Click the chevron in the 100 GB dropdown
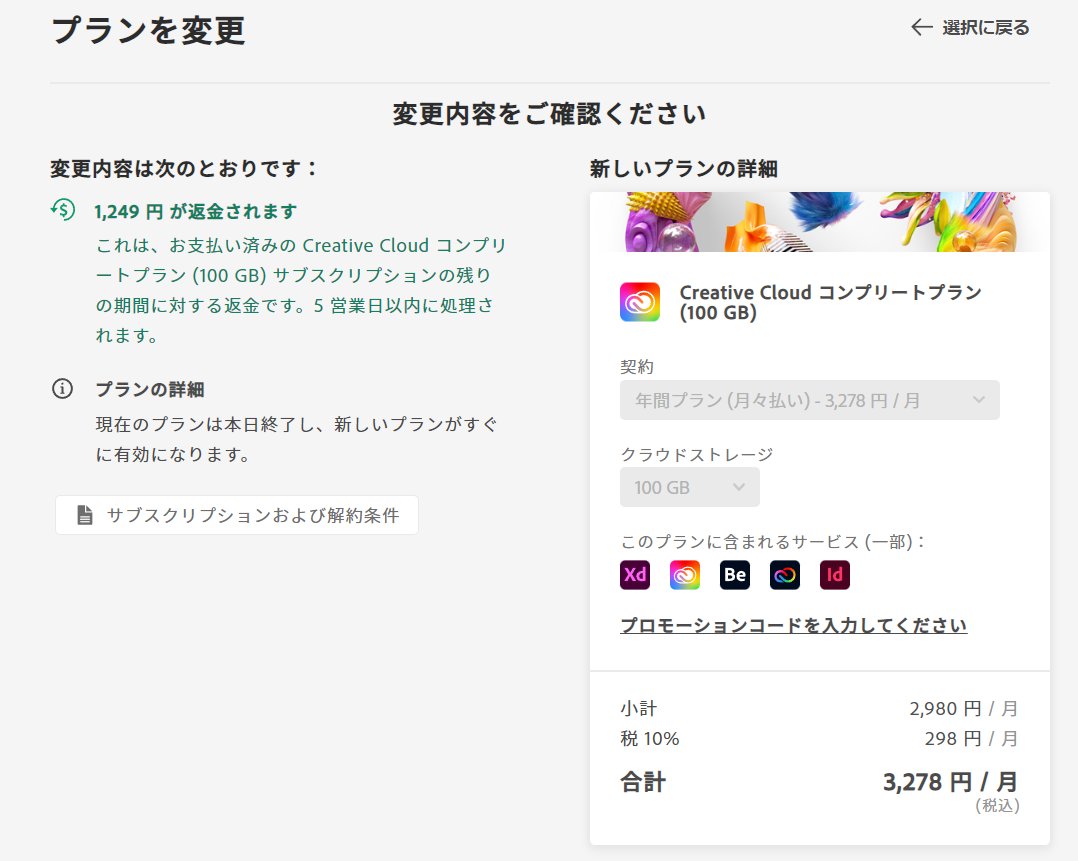 (739, 487)
